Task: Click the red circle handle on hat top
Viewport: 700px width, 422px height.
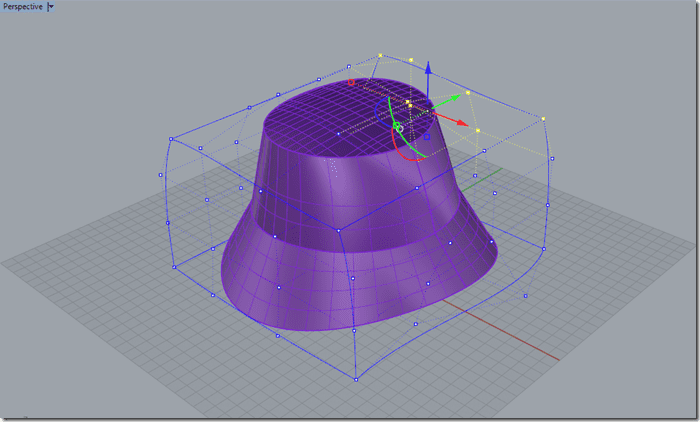Action: [x=351, y=83]
